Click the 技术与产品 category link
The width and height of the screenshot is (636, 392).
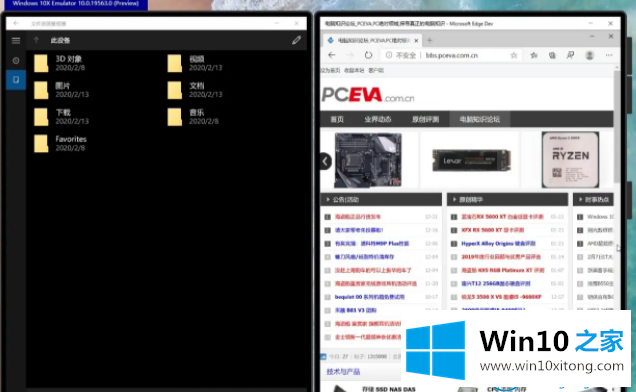[x=343, y=372]
